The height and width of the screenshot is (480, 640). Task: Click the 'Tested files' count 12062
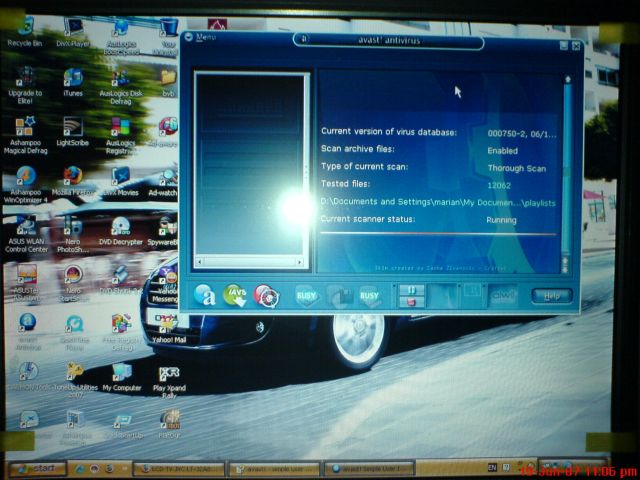[499, 185]
